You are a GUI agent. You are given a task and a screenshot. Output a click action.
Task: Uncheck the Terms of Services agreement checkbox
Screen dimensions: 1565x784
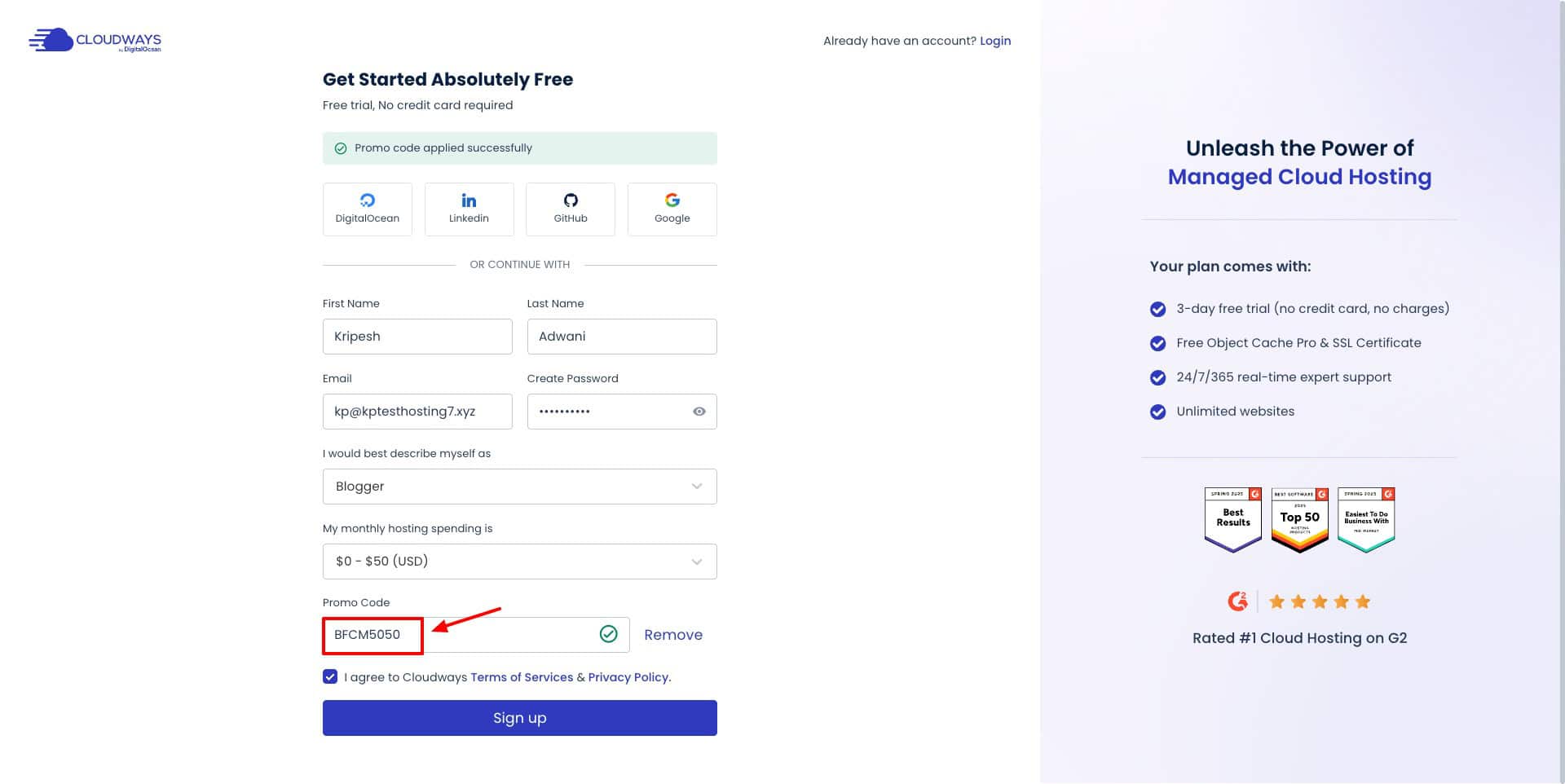coord(330,676)
